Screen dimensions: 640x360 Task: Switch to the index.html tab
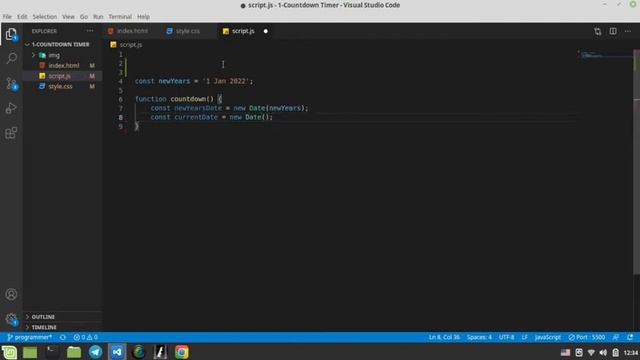132,31
